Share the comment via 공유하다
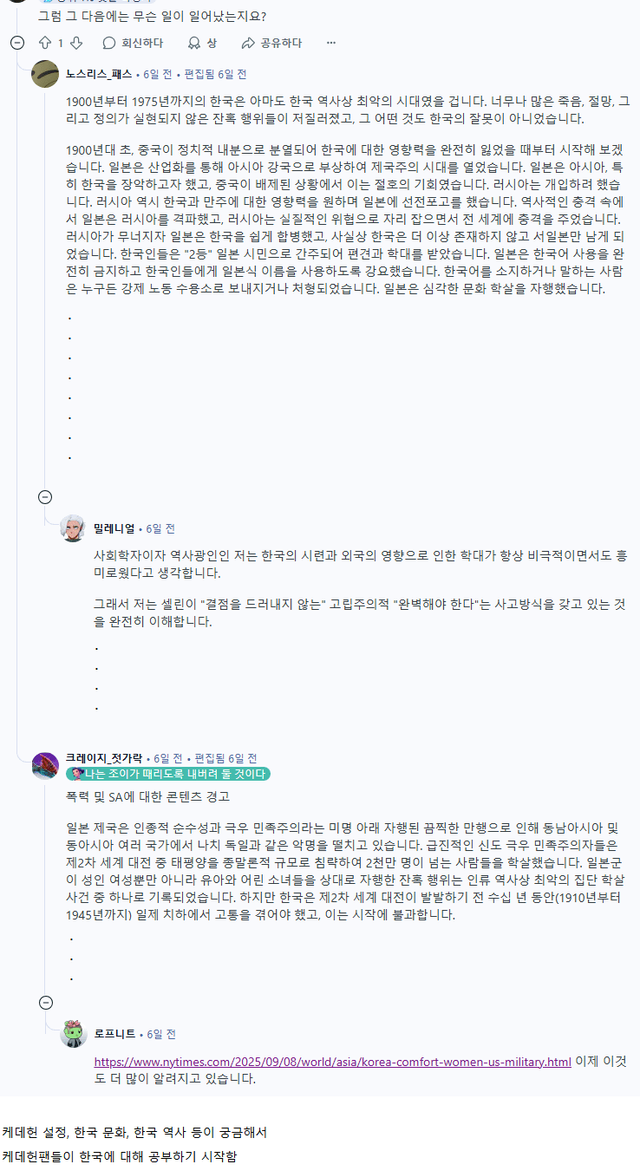 tap(271, 43)
